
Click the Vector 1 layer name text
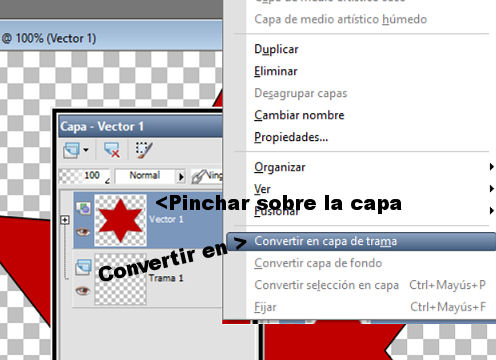click(x=166, y=219)
